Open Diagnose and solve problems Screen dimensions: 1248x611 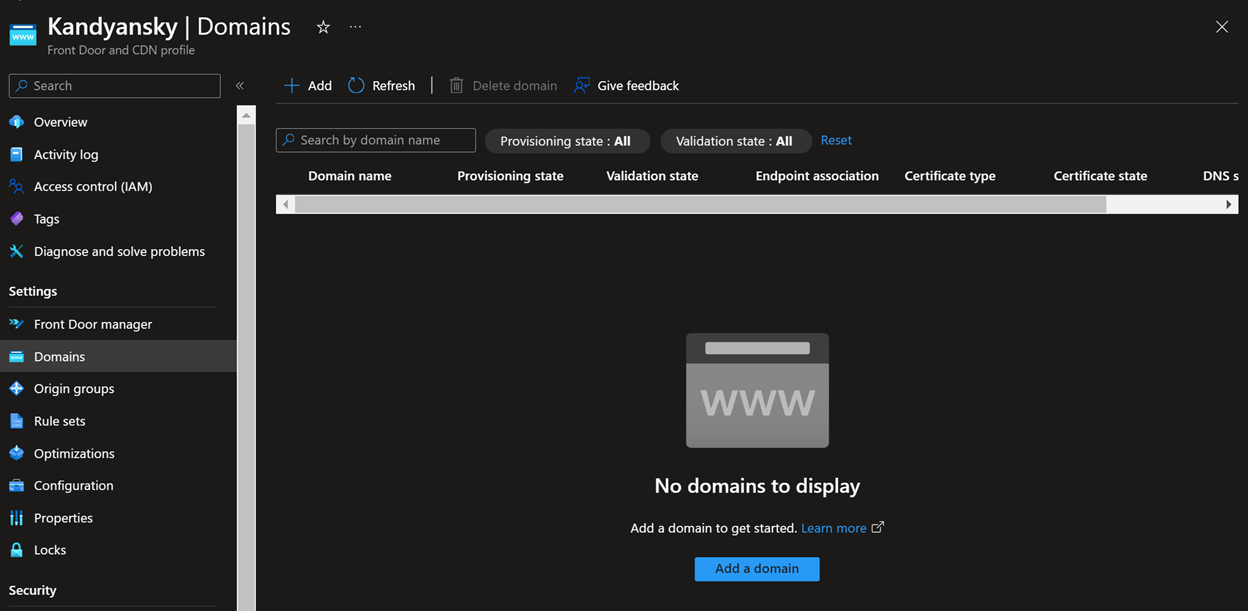tap(118, 251)
